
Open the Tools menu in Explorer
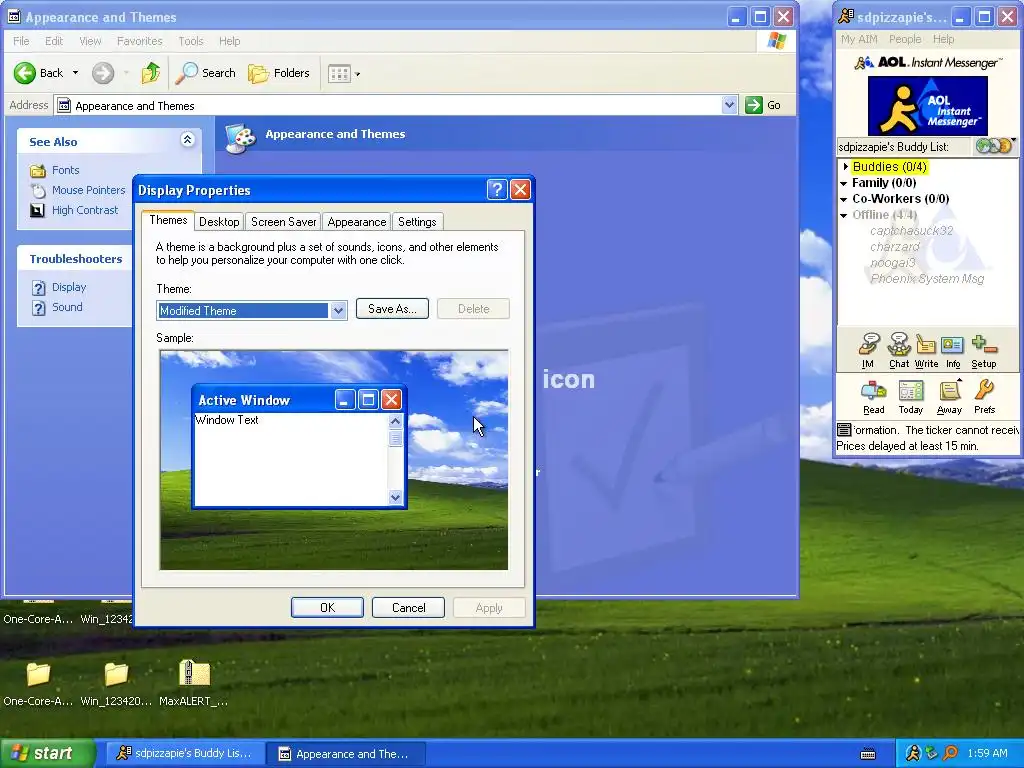[x=191, y=41]
